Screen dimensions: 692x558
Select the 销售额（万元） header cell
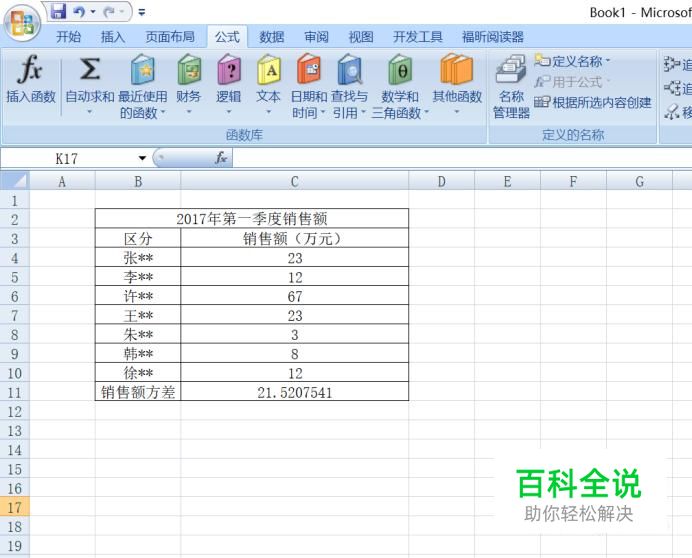[x=295, y=238]
